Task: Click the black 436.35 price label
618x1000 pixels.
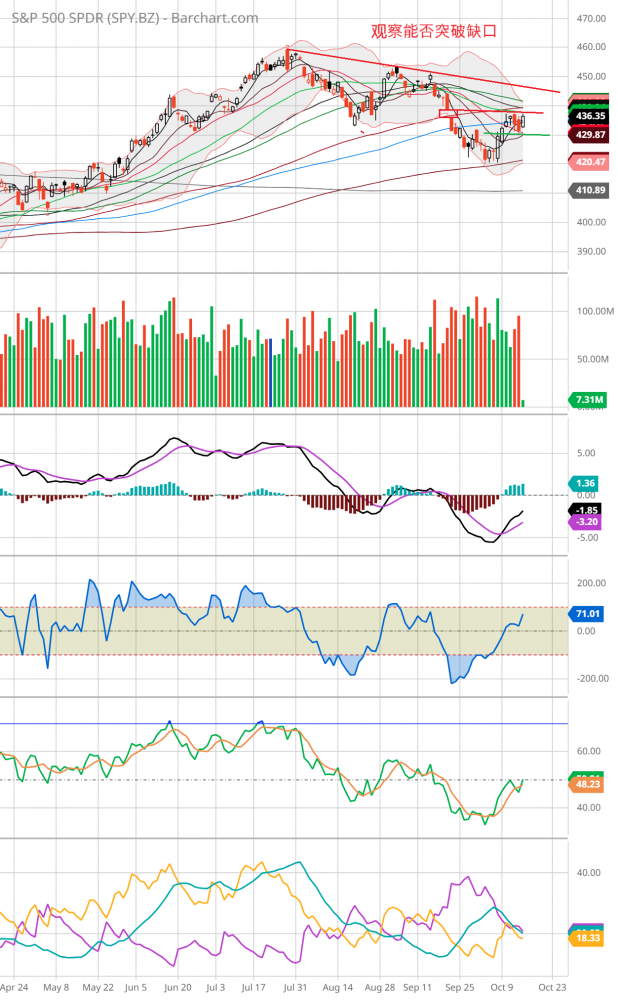Action: pos(587,117)
